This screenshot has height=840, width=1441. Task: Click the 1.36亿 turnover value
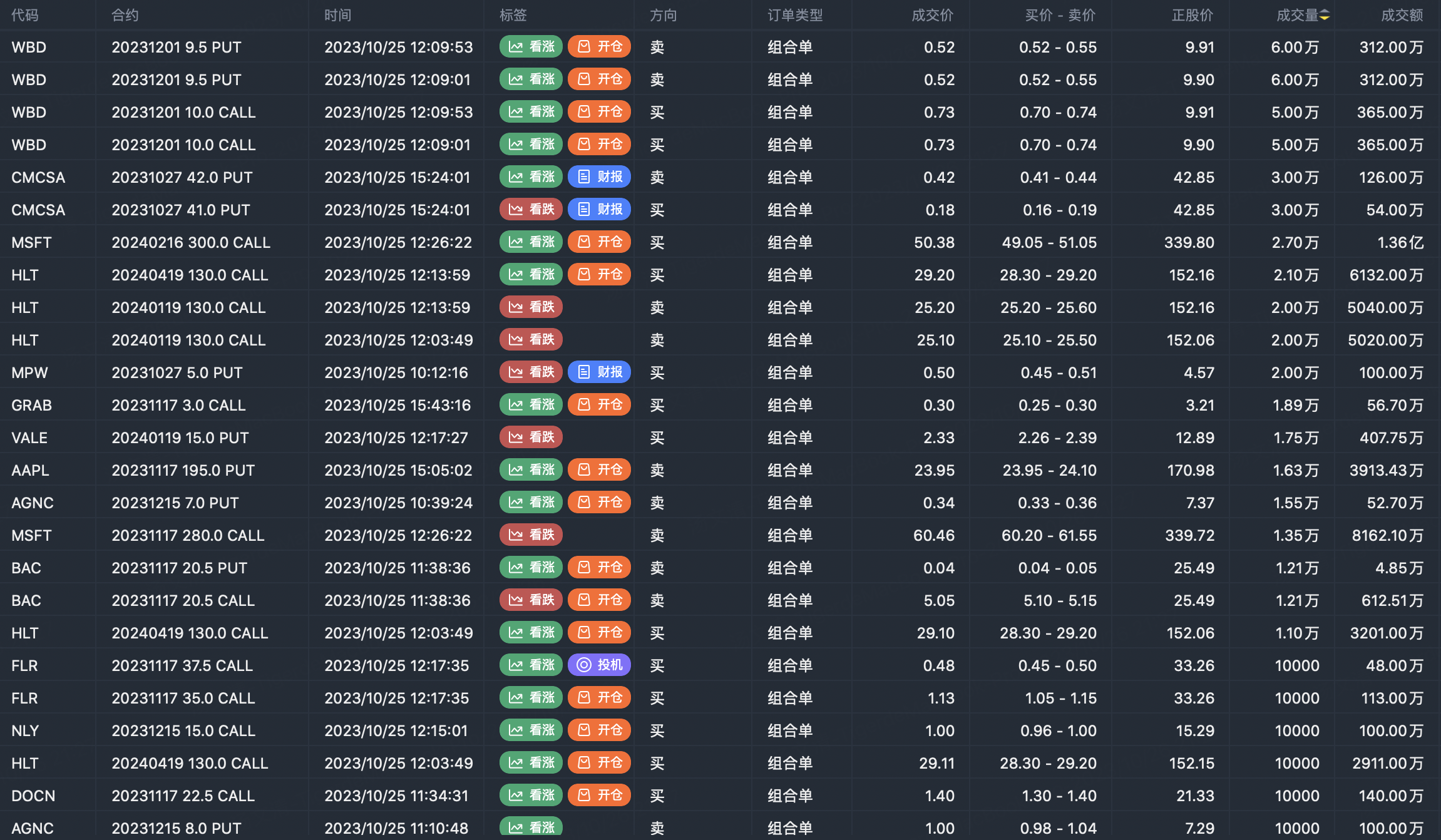[1400, 242]
